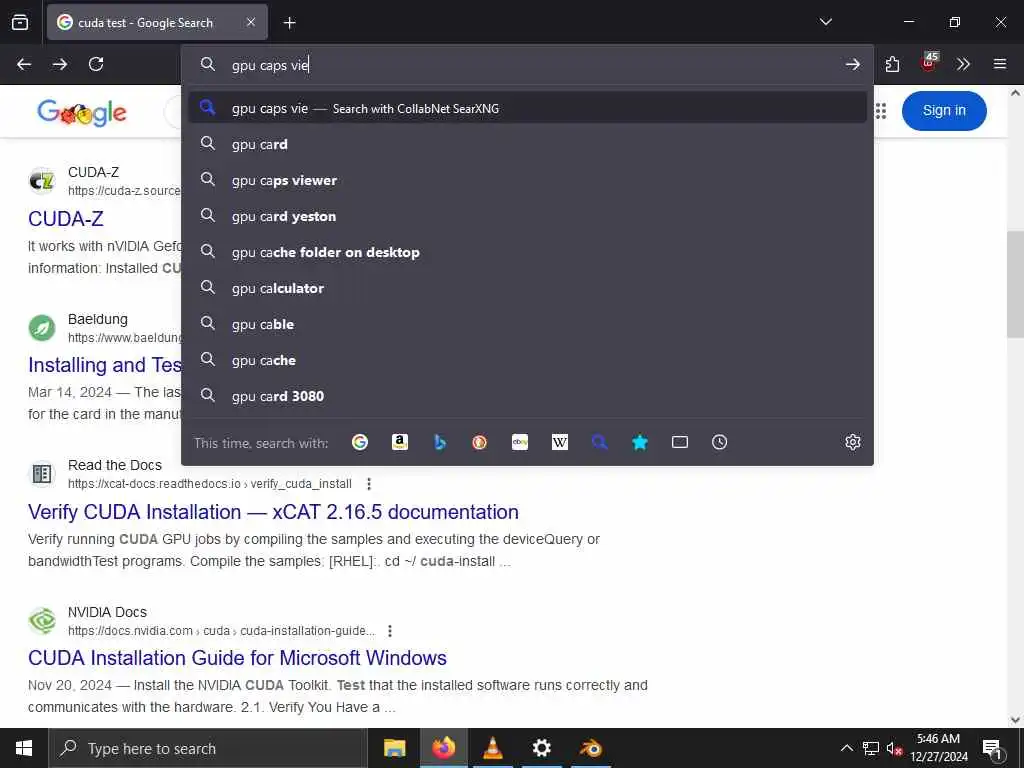This screenshot has height=768, width=1024.
Task: Open Blender from taskbar
Action: coord(590,748)
